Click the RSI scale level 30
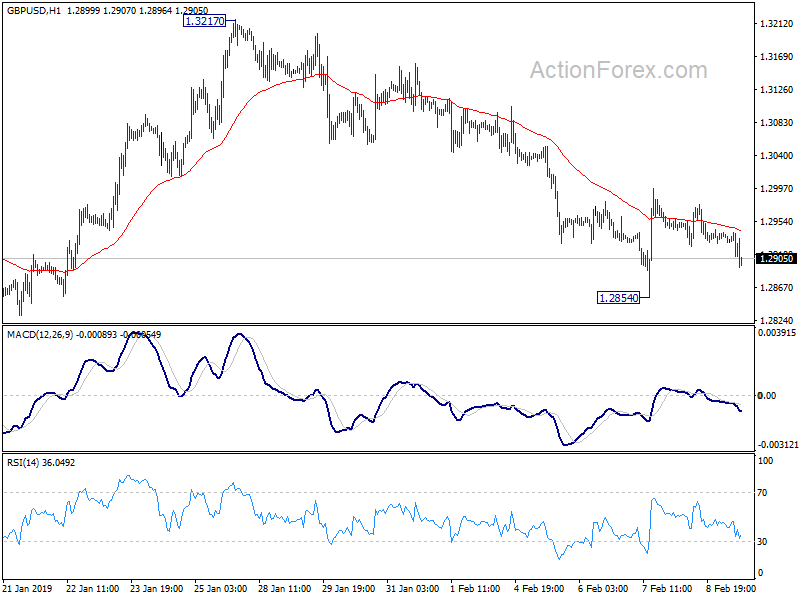The height and width of the screenshot is (600, 800). pos(762,542)
